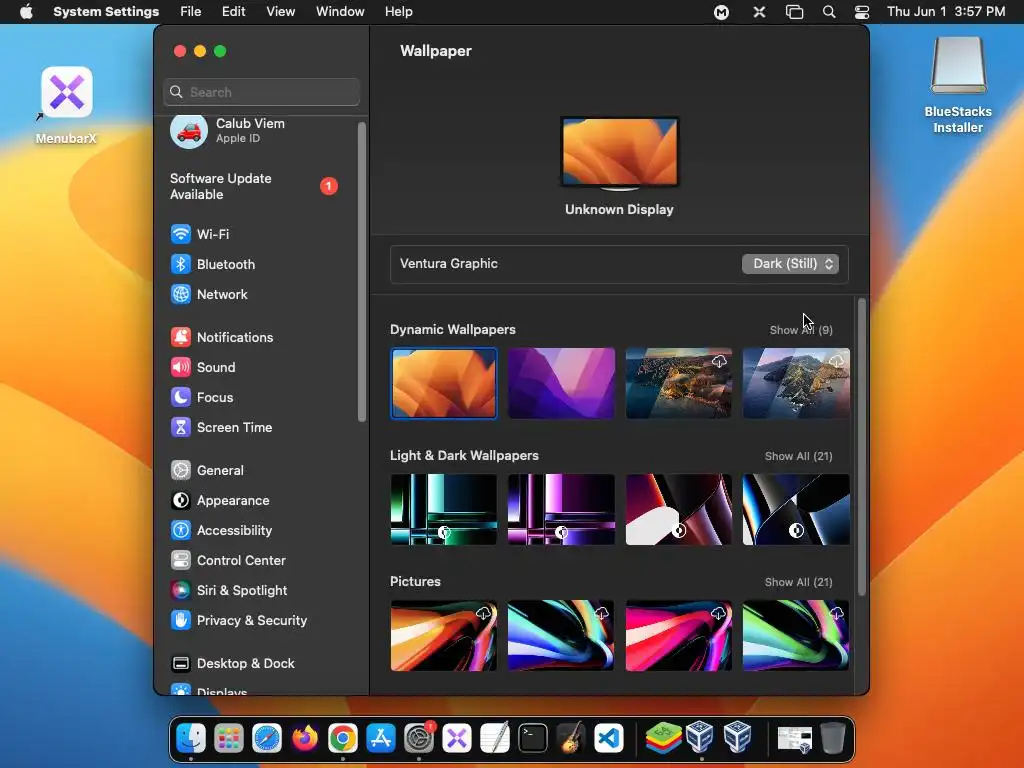Select teal-blue swirl Pictures wallpaper
Screen dimensions: 1024x768
point(561,635)
